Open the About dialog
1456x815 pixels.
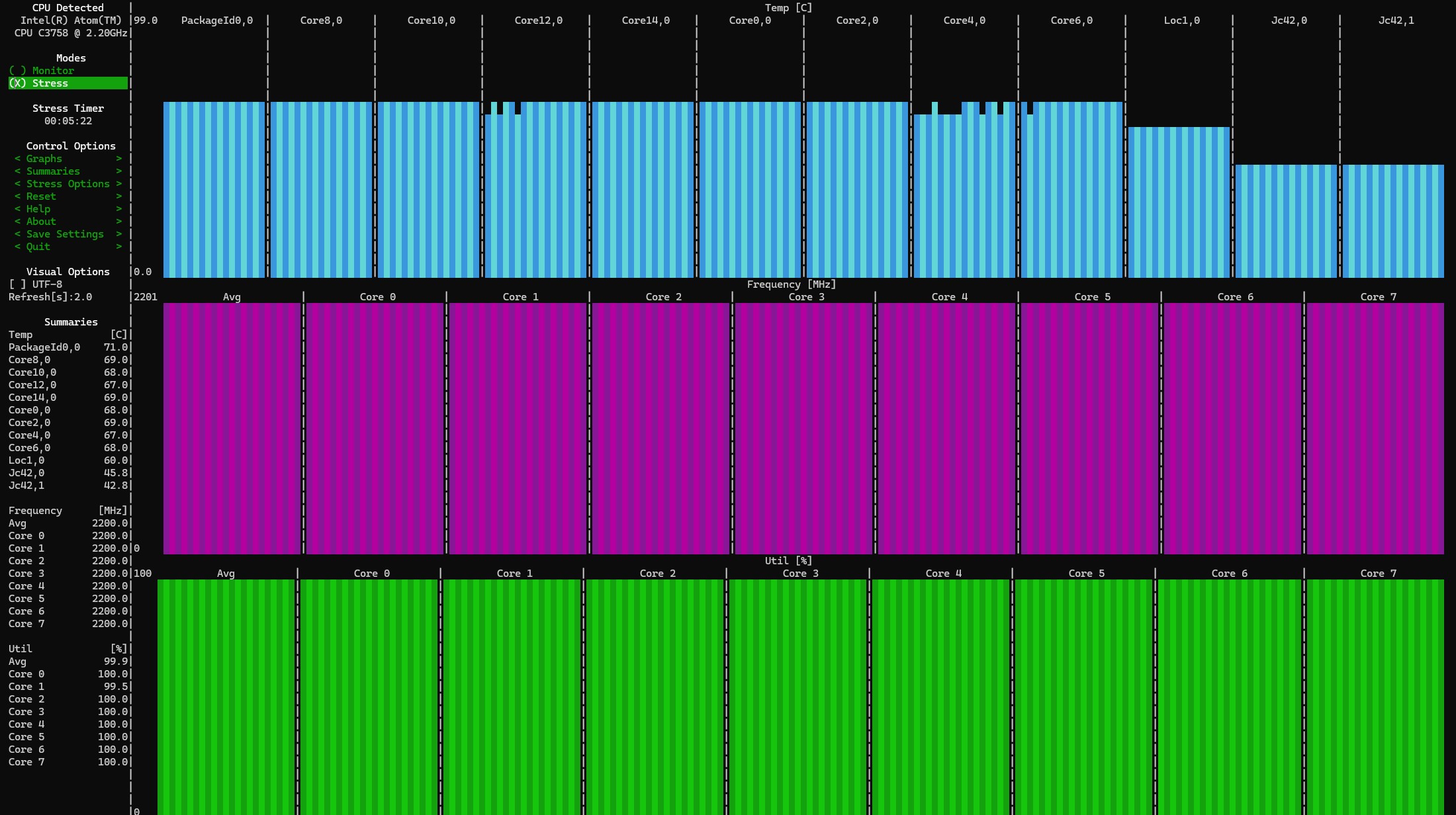[x=41, y=222]
